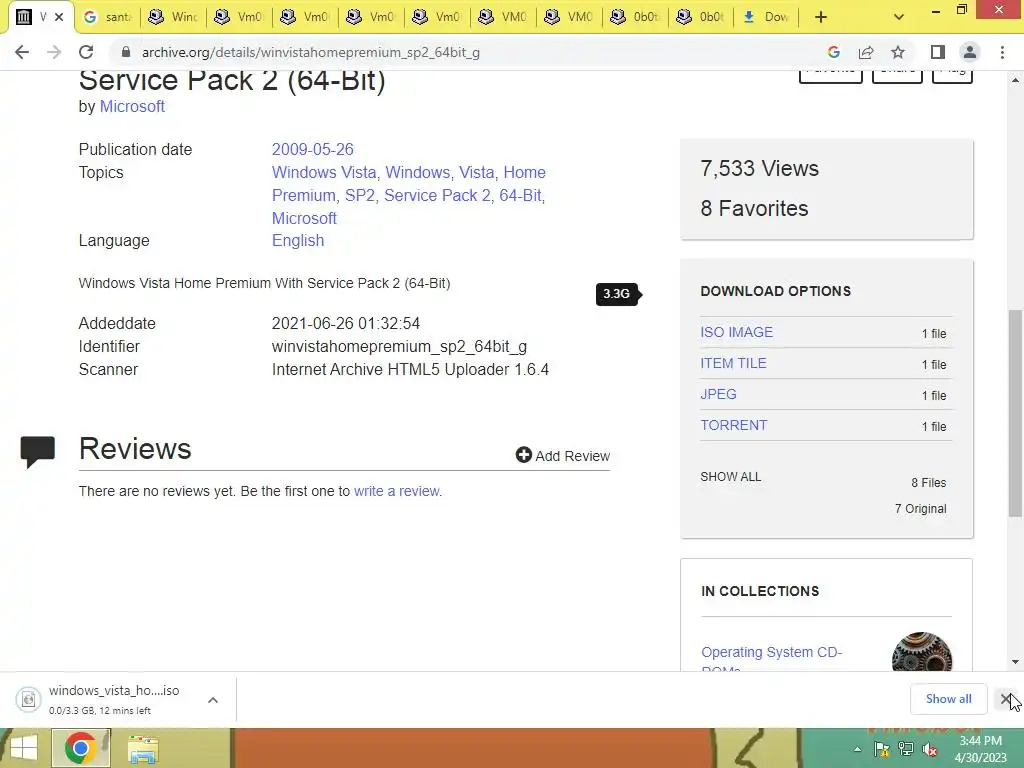The height and width of the screenshot is (768, 1024).
Task: Click the '7,533 Views' text
Action: point(760,168)
